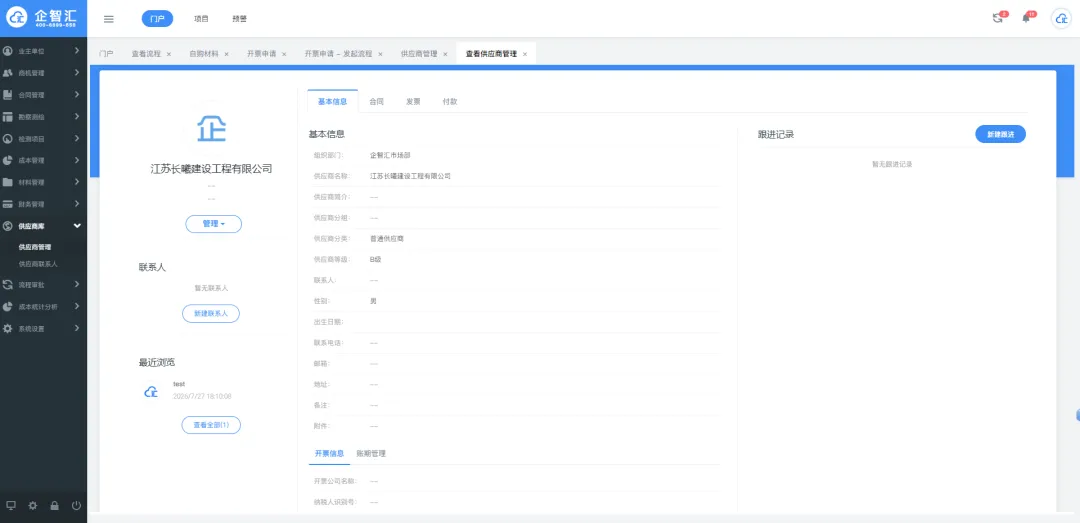The height and width of the screenshot is (523, 1080).
Task: Open the 项目 top navigation item
Action: pyautogui.click(x=201, y=19)
